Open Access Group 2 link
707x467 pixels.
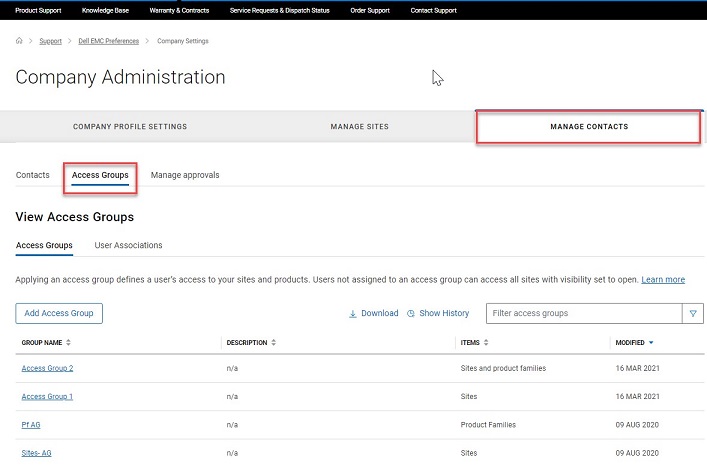47,369
